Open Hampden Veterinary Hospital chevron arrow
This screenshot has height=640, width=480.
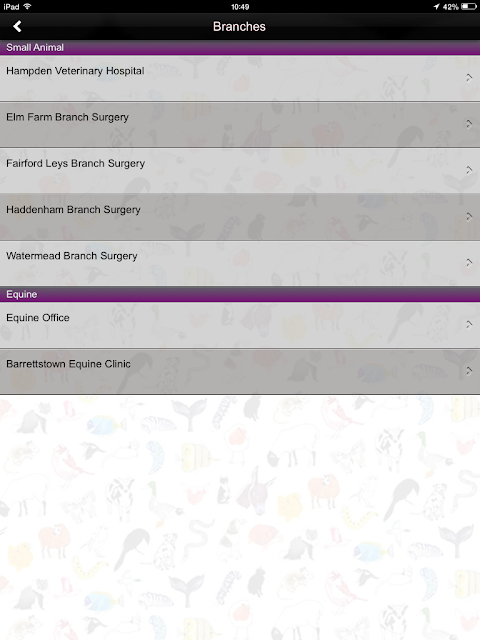pos(469,78)
